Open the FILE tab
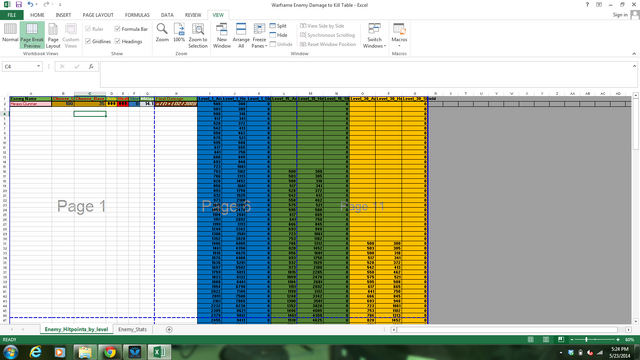The image size is (640, 360). (11, 15)
